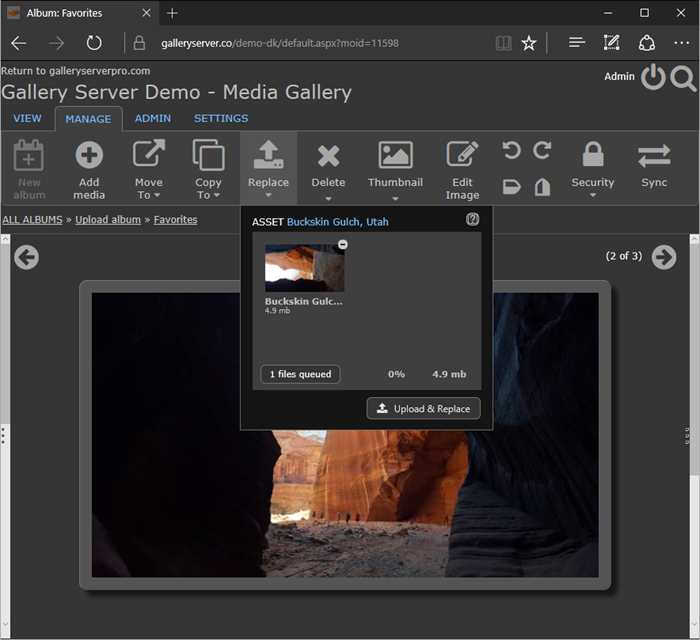Viewport: 700px width, 640px height.
Task: Rotate the image left (counter-clockwise)
Action: click(x=512, y=150)
